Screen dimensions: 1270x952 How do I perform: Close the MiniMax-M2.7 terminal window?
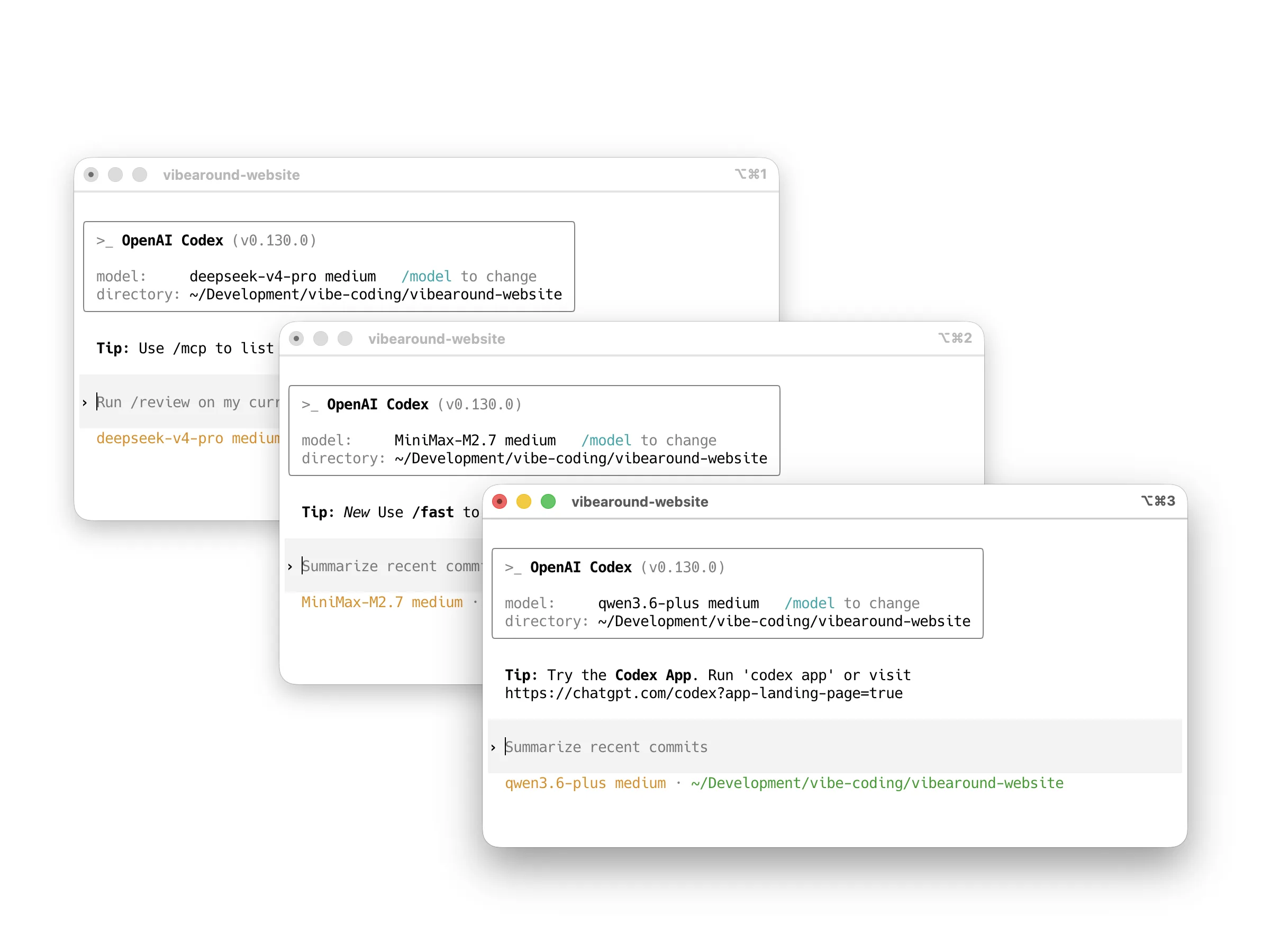click(296, 338)
